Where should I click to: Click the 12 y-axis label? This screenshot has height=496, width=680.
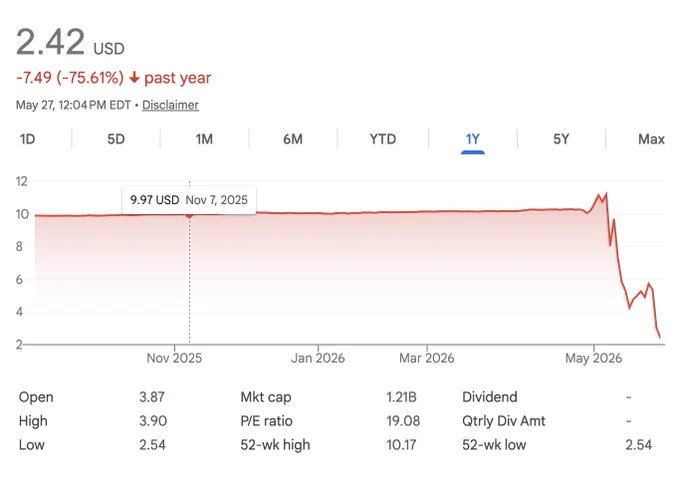(21, 181)
